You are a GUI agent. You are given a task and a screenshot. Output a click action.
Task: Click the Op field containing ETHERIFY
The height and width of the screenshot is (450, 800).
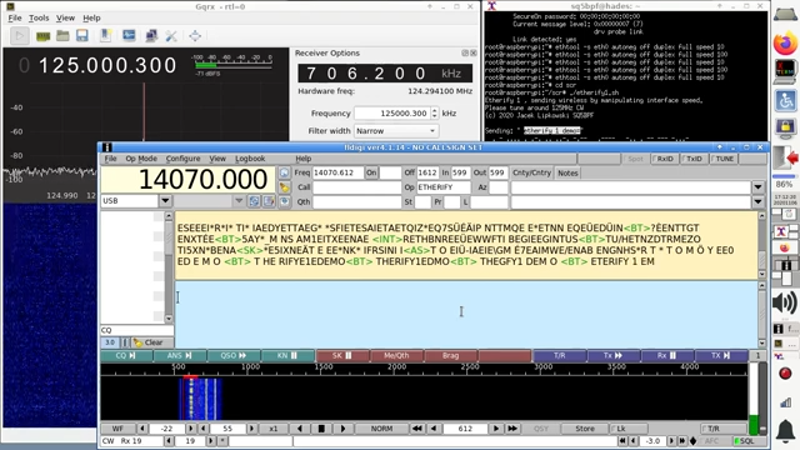(443, 187)
